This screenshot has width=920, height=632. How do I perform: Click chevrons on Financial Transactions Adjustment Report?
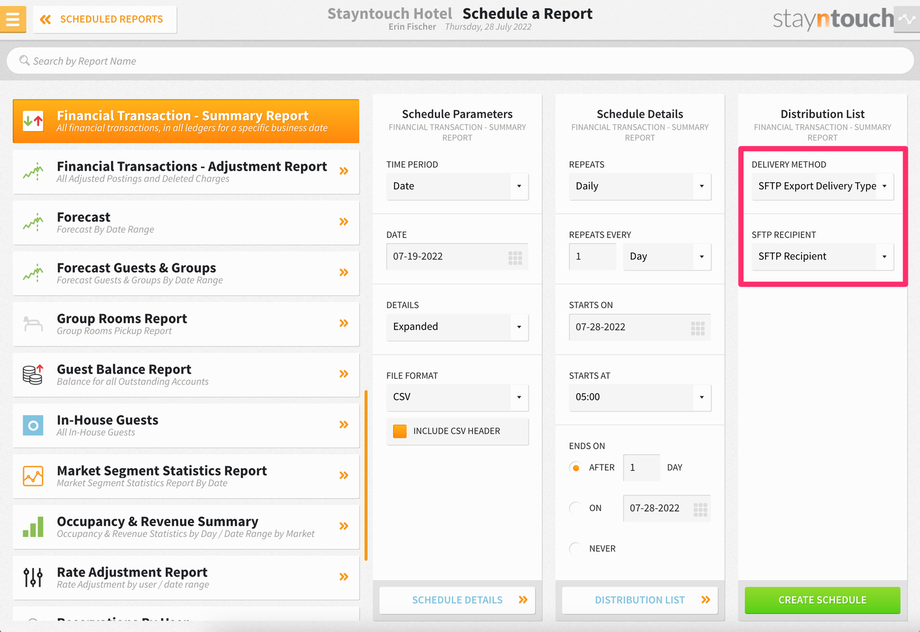pos(344,171)
